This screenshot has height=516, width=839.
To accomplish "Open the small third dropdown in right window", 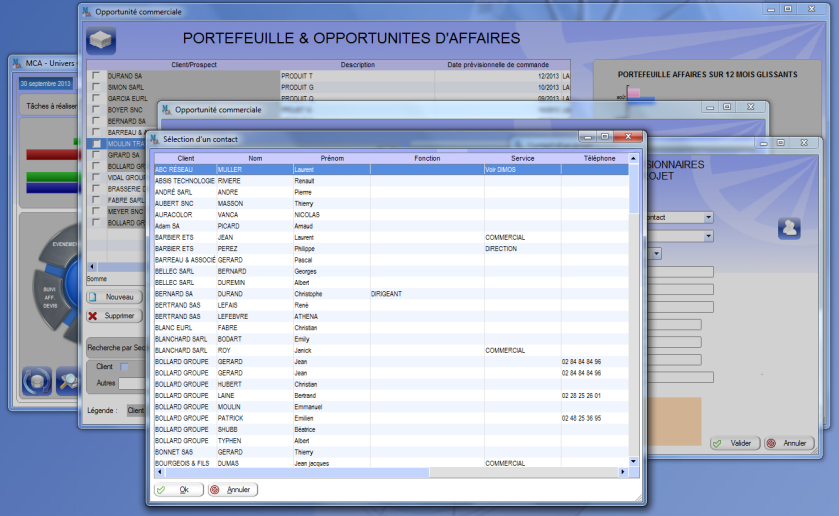I will coord(657,253).
